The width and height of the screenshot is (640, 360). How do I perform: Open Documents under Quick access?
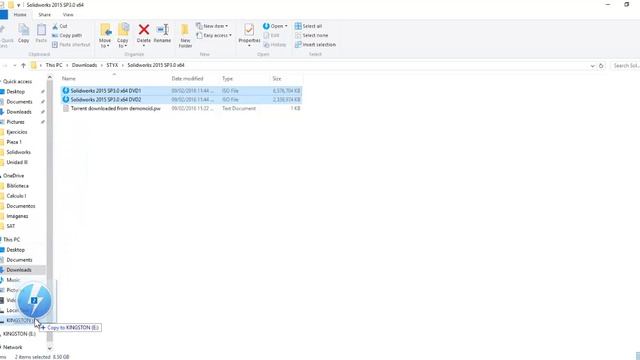[x=19, y=102]
